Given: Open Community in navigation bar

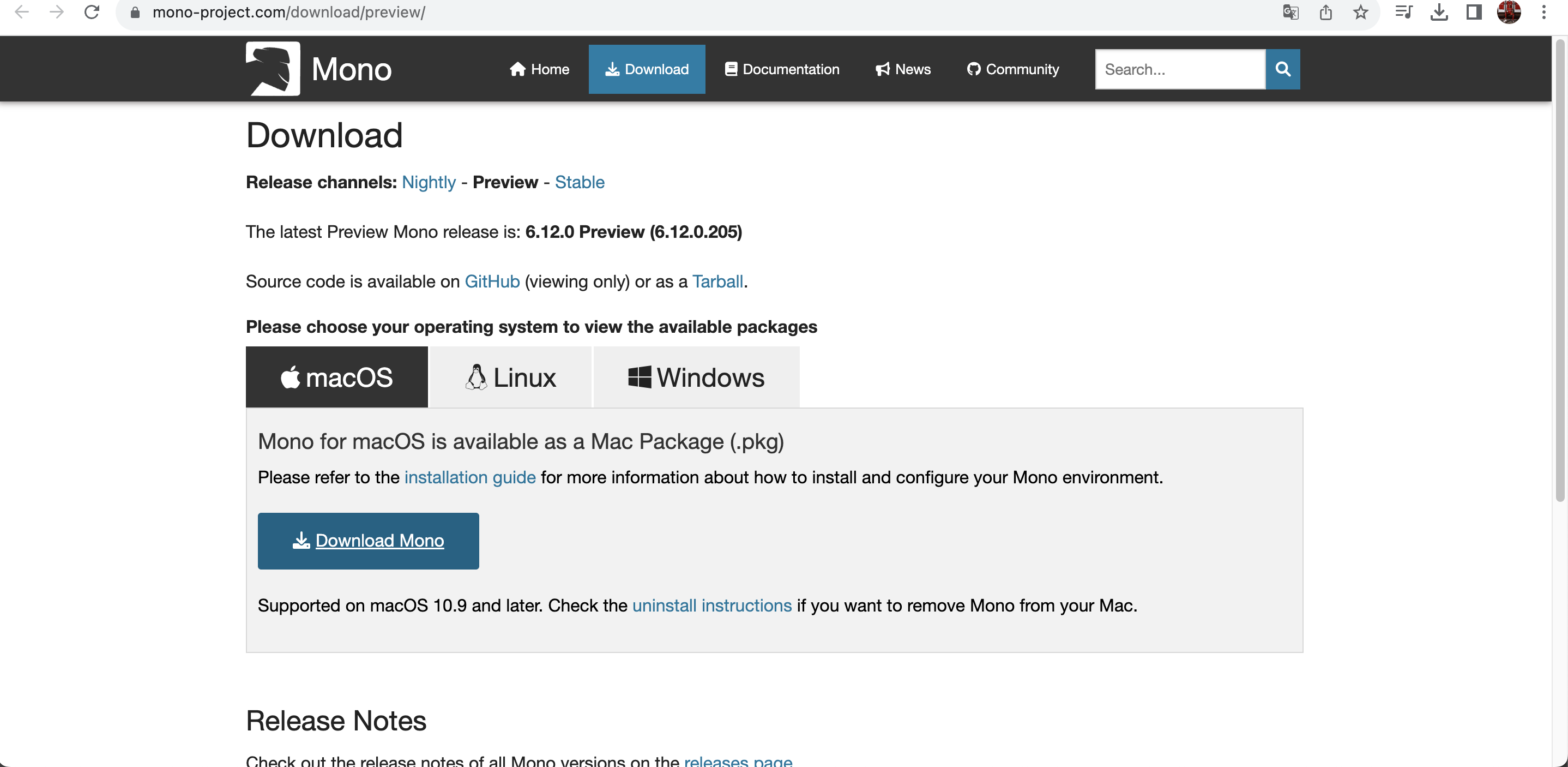Looking at the screenshot, I should 1013,69.
